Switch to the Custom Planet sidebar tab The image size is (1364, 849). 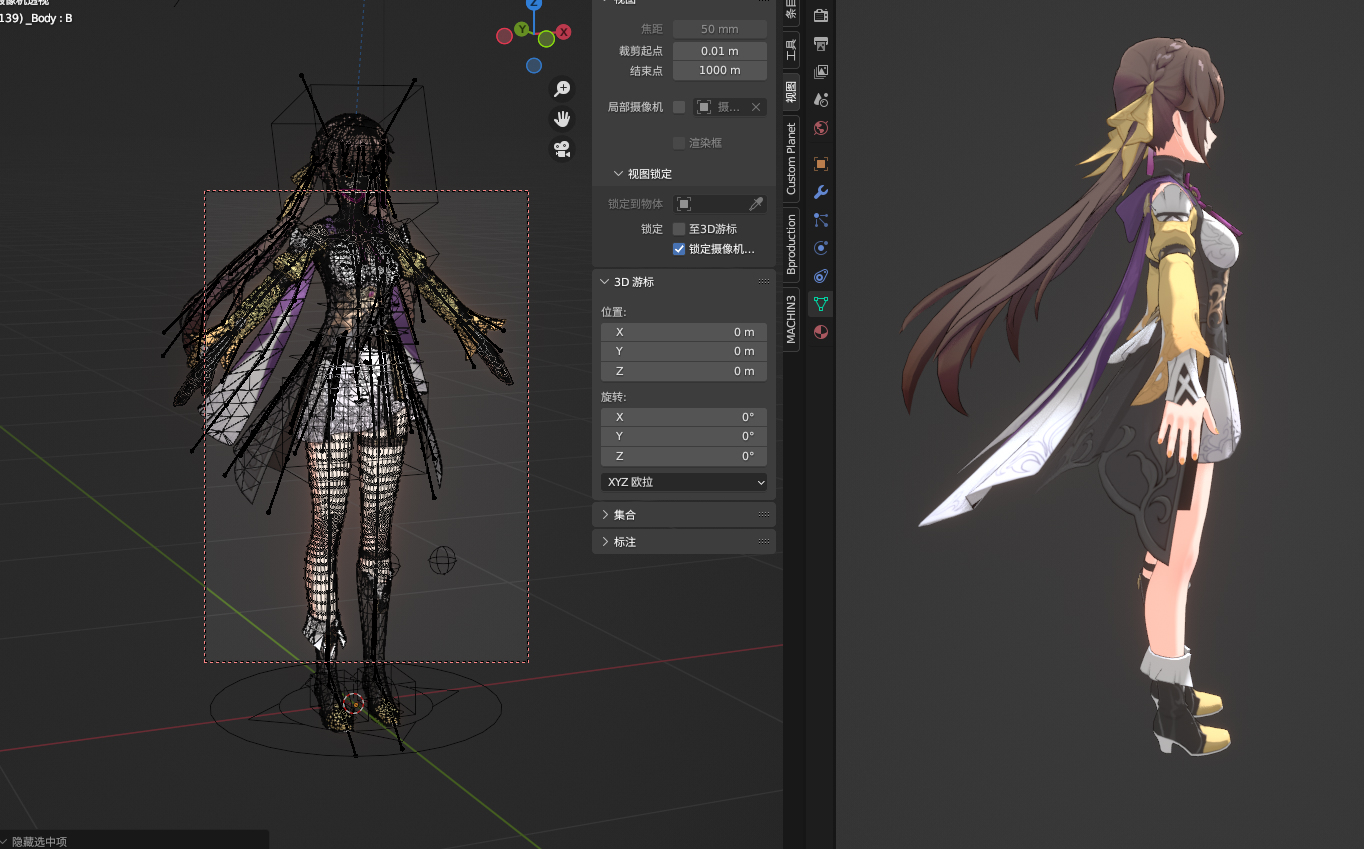[791, 159]
